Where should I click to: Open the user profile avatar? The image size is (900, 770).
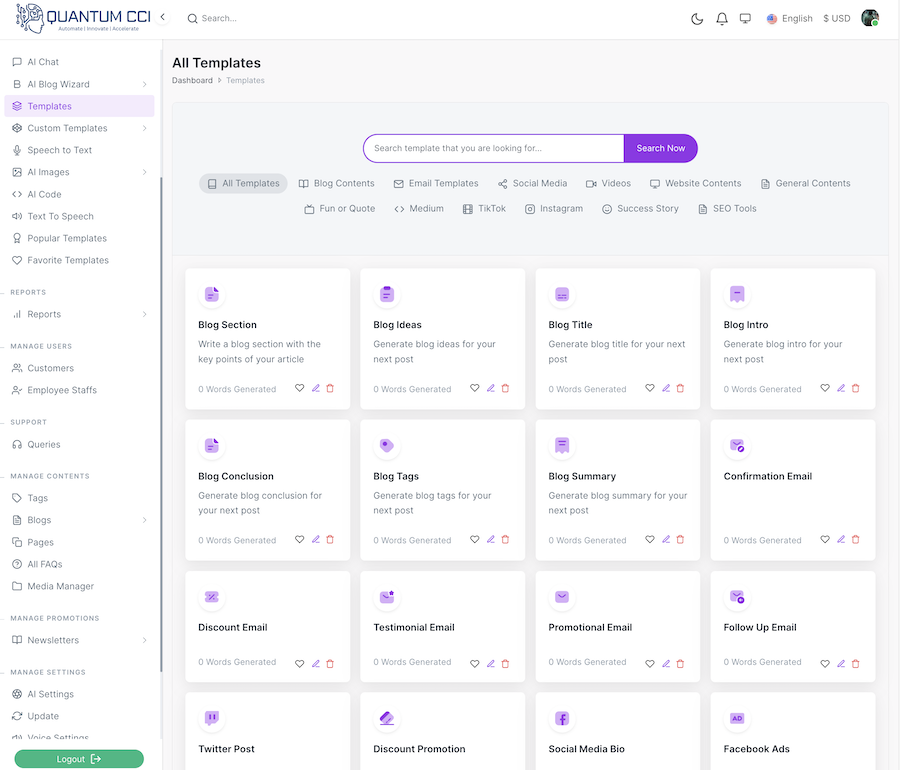(x=870, y=18)
